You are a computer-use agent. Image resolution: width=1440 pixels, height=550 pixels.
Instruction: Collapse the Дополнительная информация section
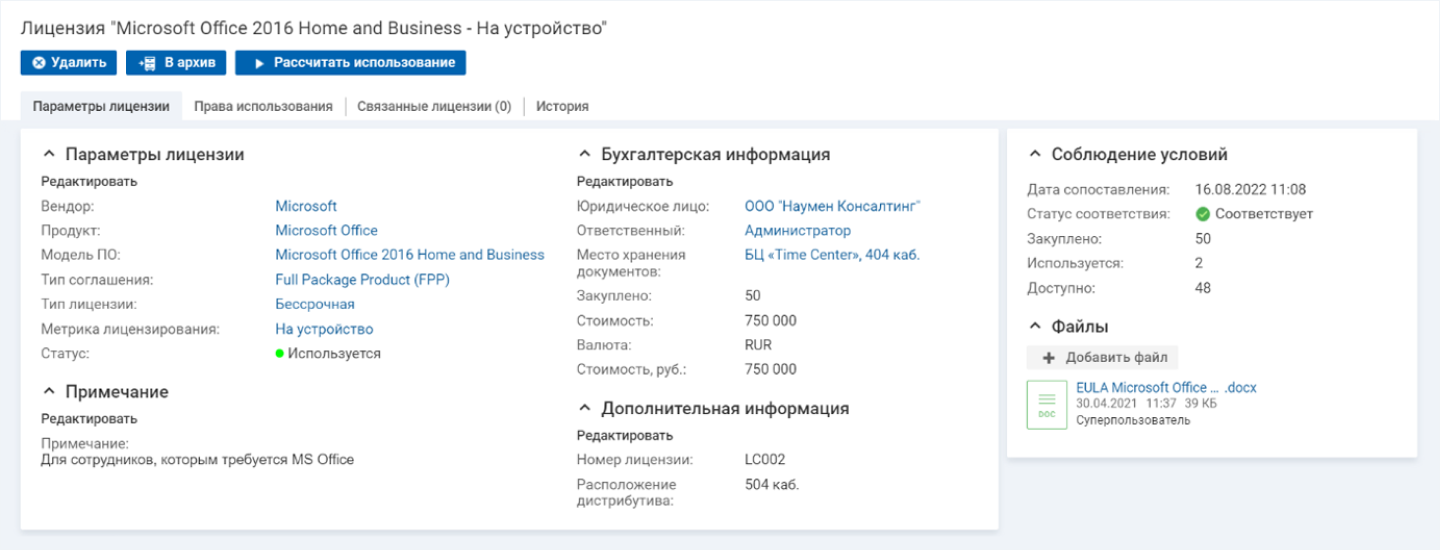point(584,409)
